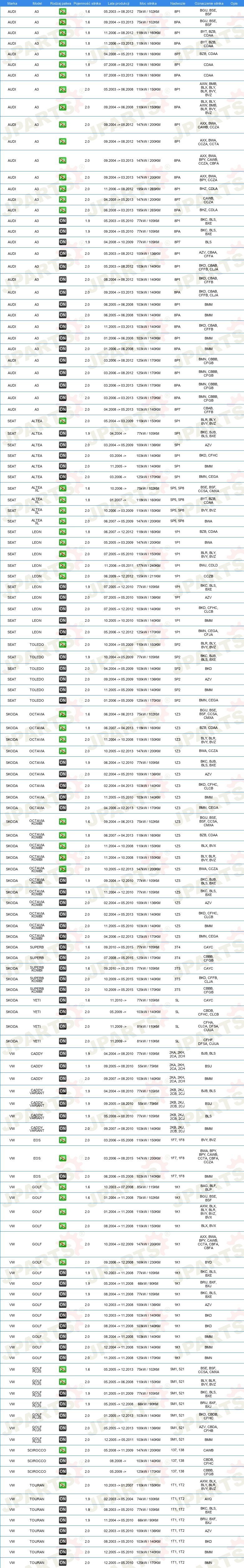Click PB icon in Golf Plus 1.6 row
The image size is (244, 1568).
(x=62, y=1369)
